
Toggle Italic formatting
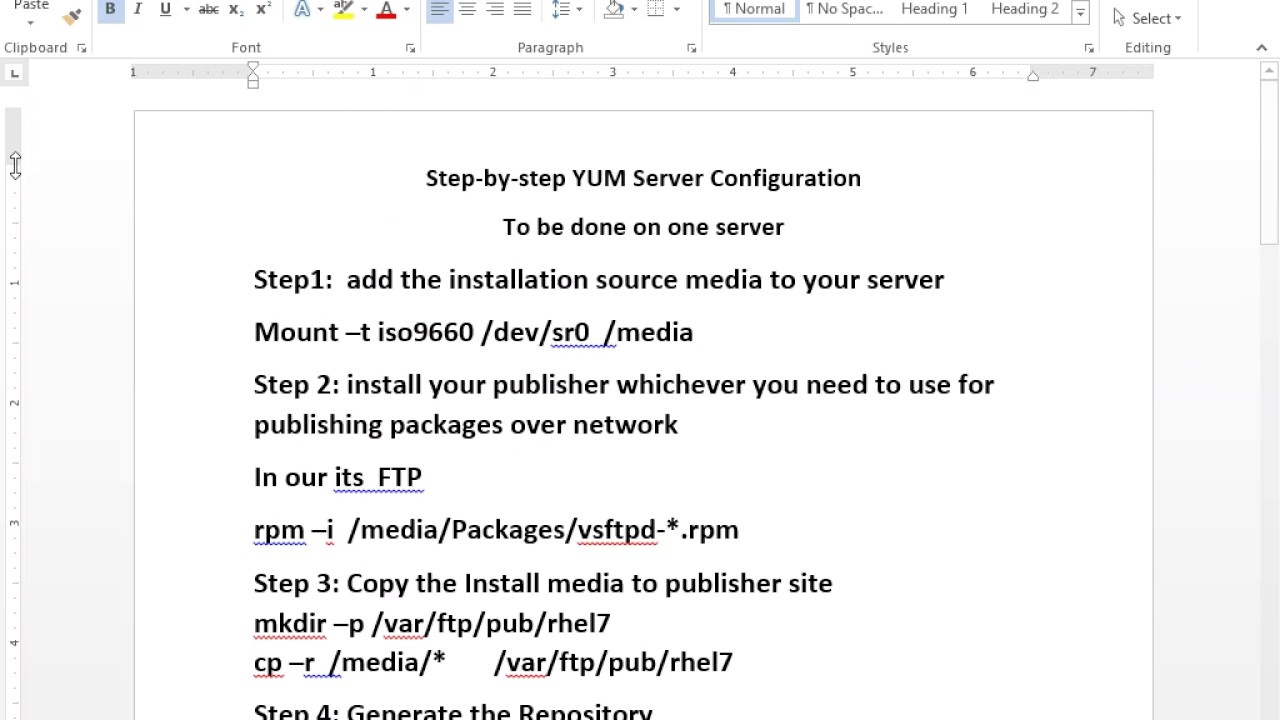click(138, 10)
